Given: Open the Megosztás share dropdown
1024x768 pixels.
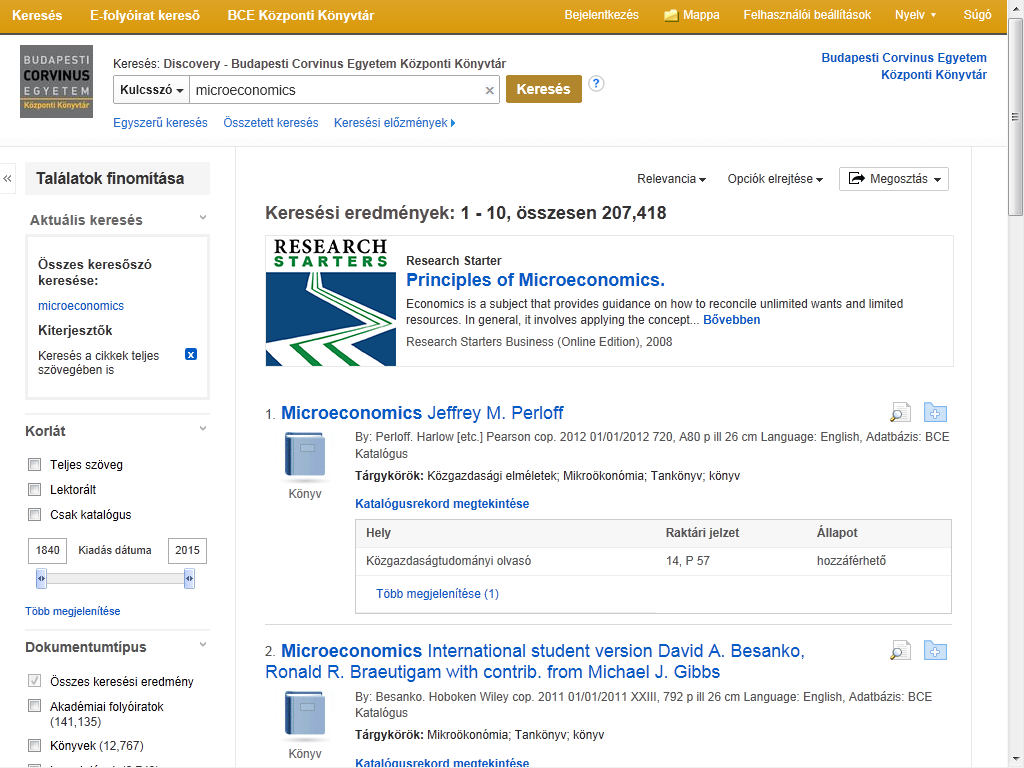Looking at the screenshot, I should coord(894,179).
